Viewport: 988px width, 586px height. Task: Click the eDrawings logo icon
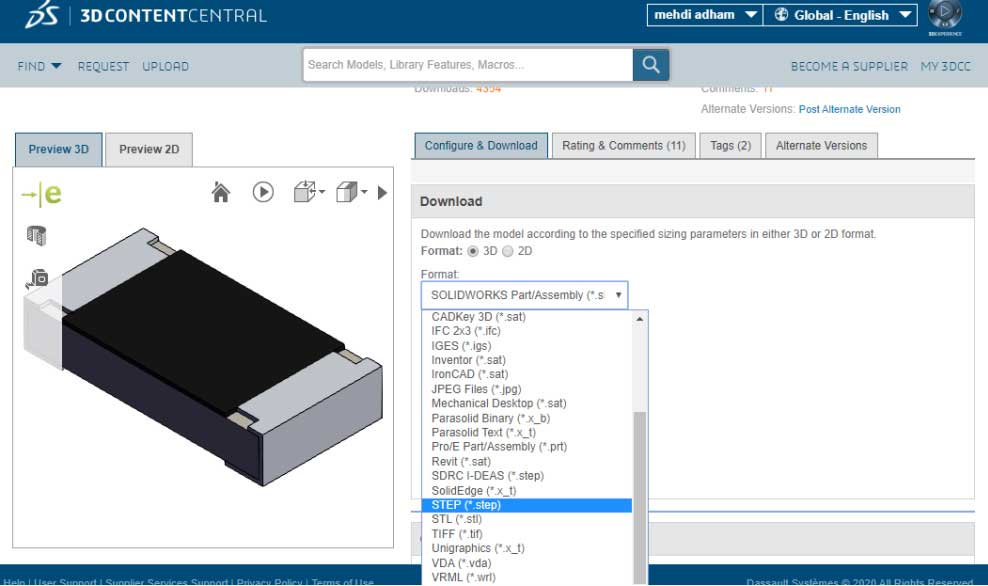coord(42,194)
